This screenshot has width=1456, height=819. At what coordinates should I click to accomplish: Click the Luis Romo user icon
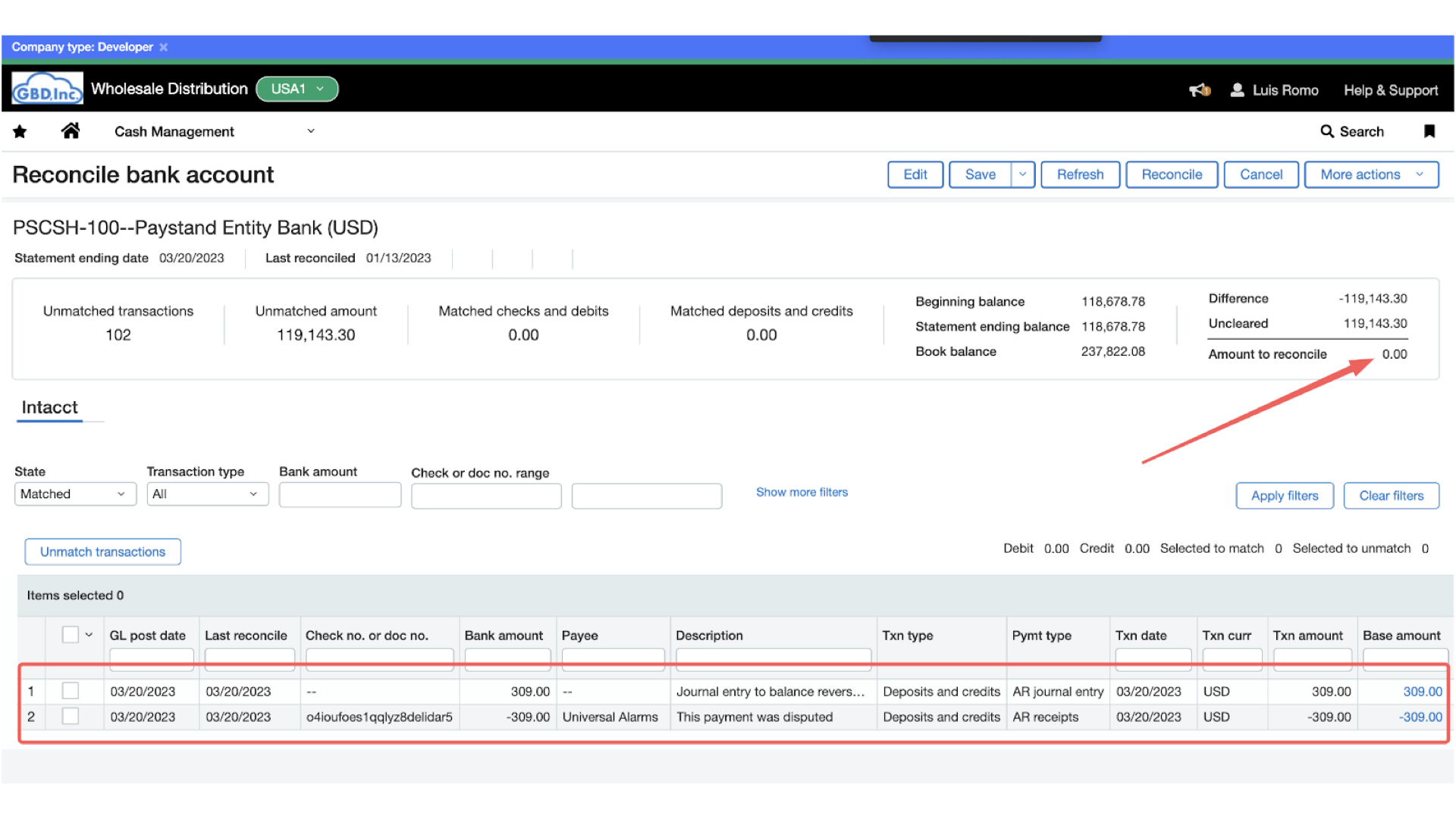click(1237, 89)
